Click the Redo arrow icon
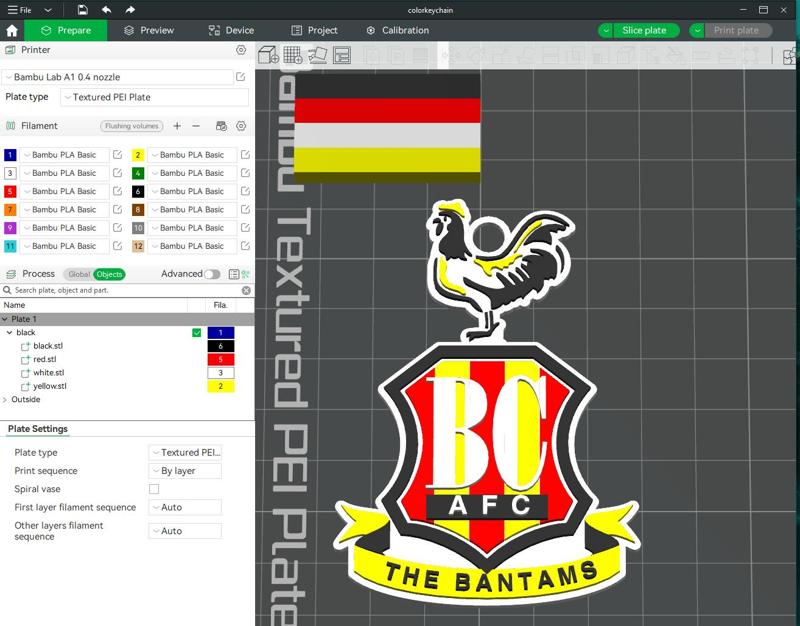The image size is (800, 626). [130, 10]
